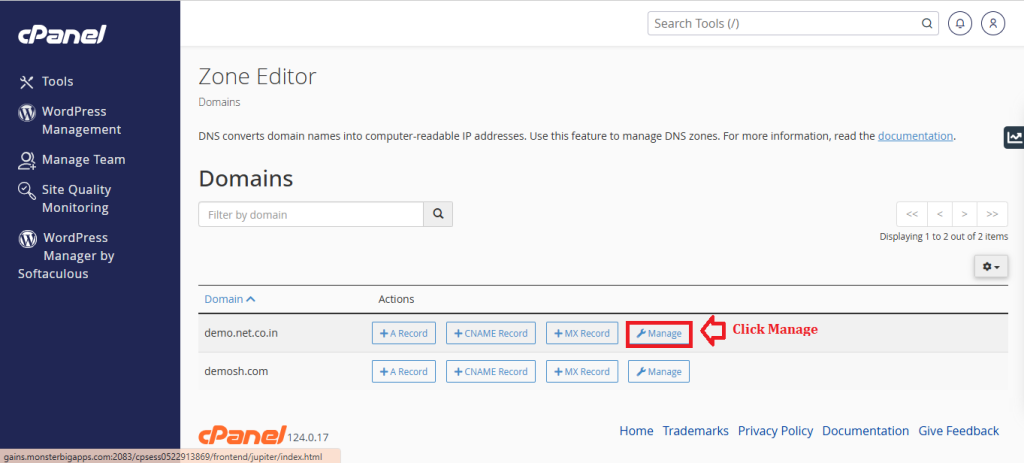Open the Home footer link
The height and width of the screenshot is (463, 1024).
[x=636, y=431]
